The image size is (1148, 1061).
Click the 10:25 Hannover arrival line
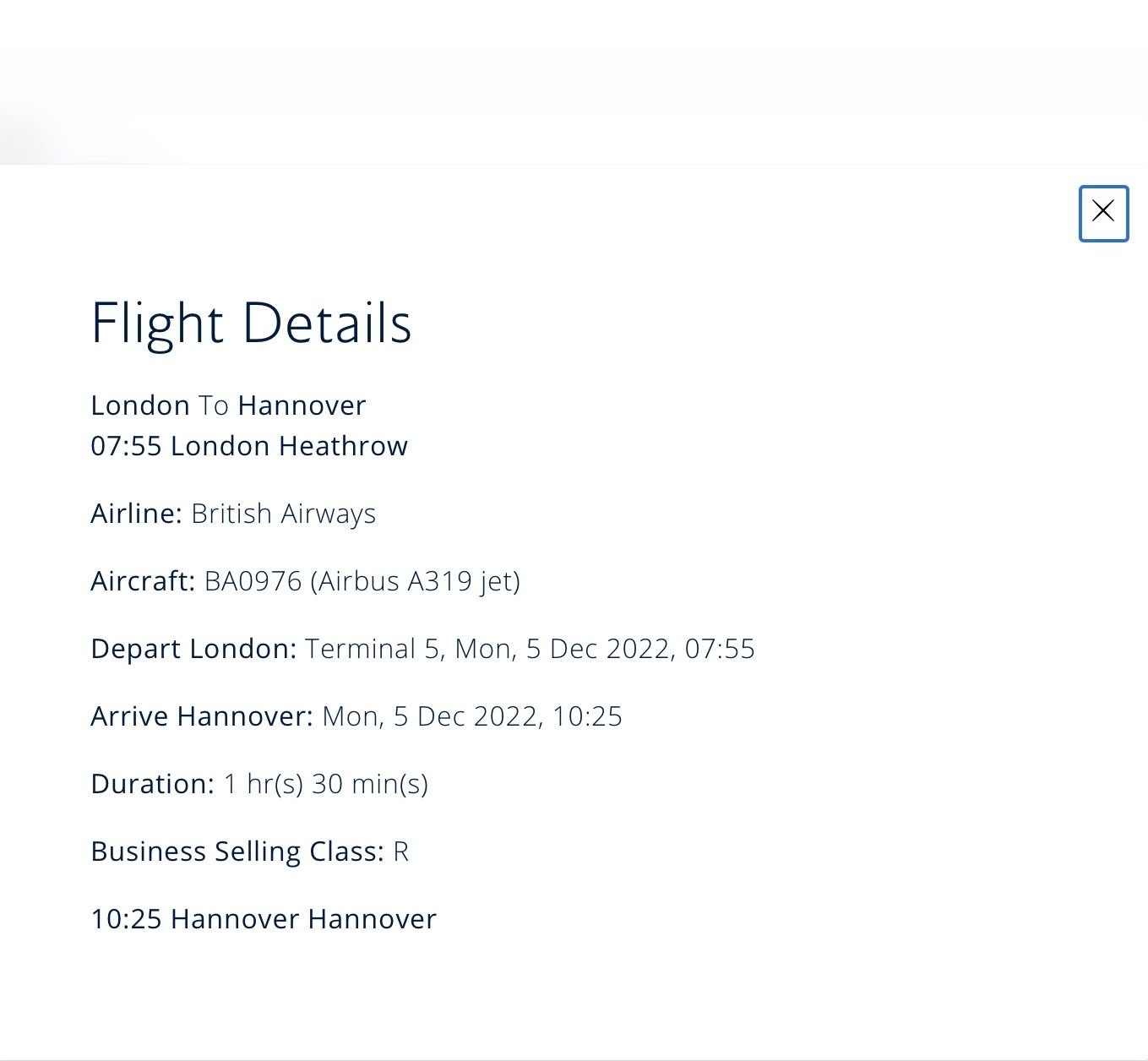(x=263, y=918)
